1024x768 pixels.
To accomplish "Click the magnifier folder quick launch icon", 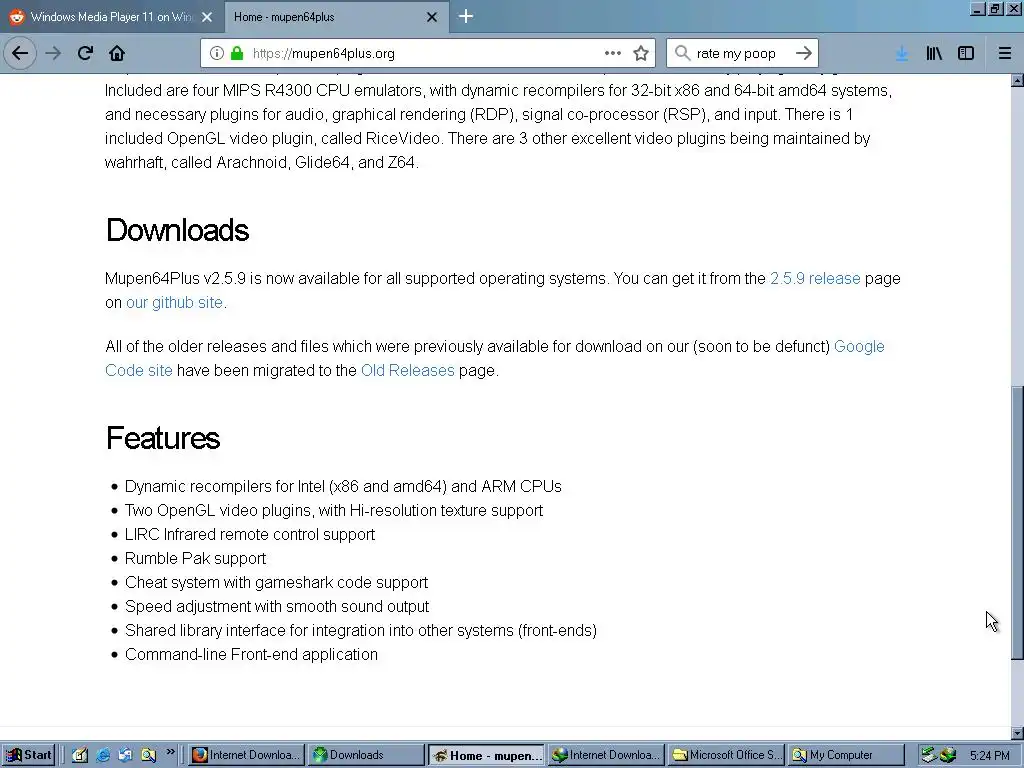I will [148, 755].
